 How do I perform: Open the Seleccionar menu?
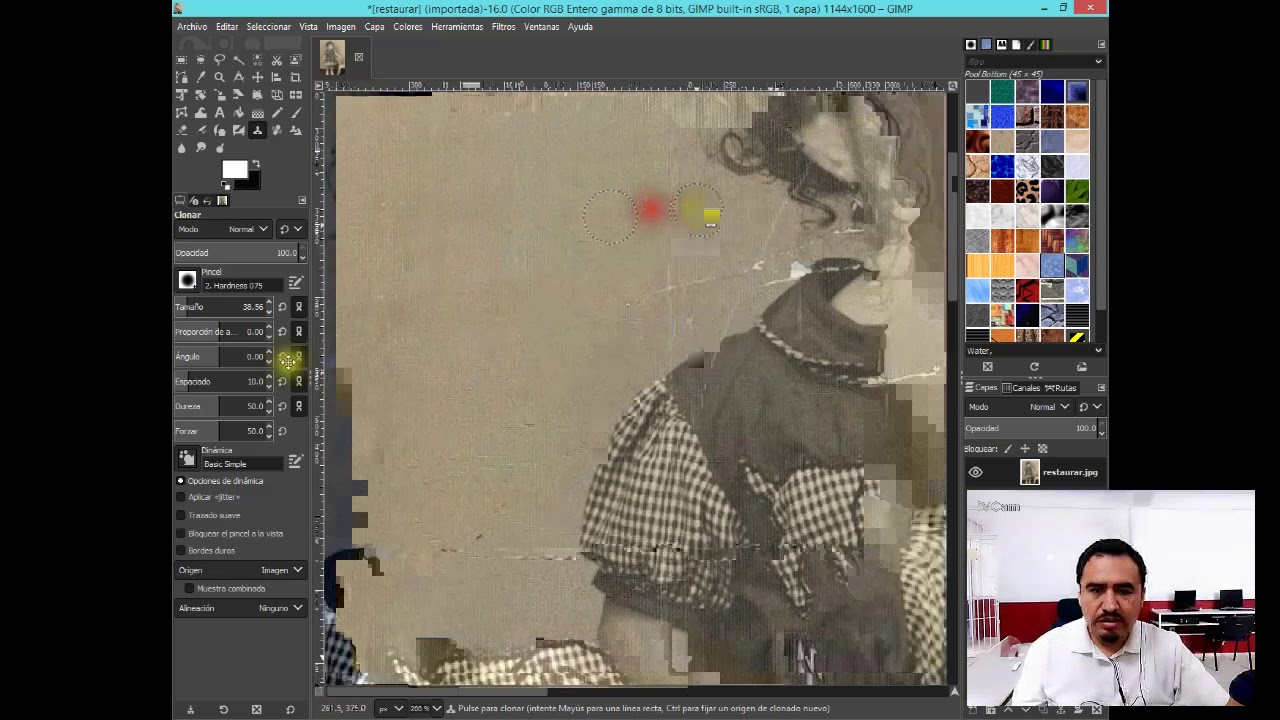click(269, 27)
